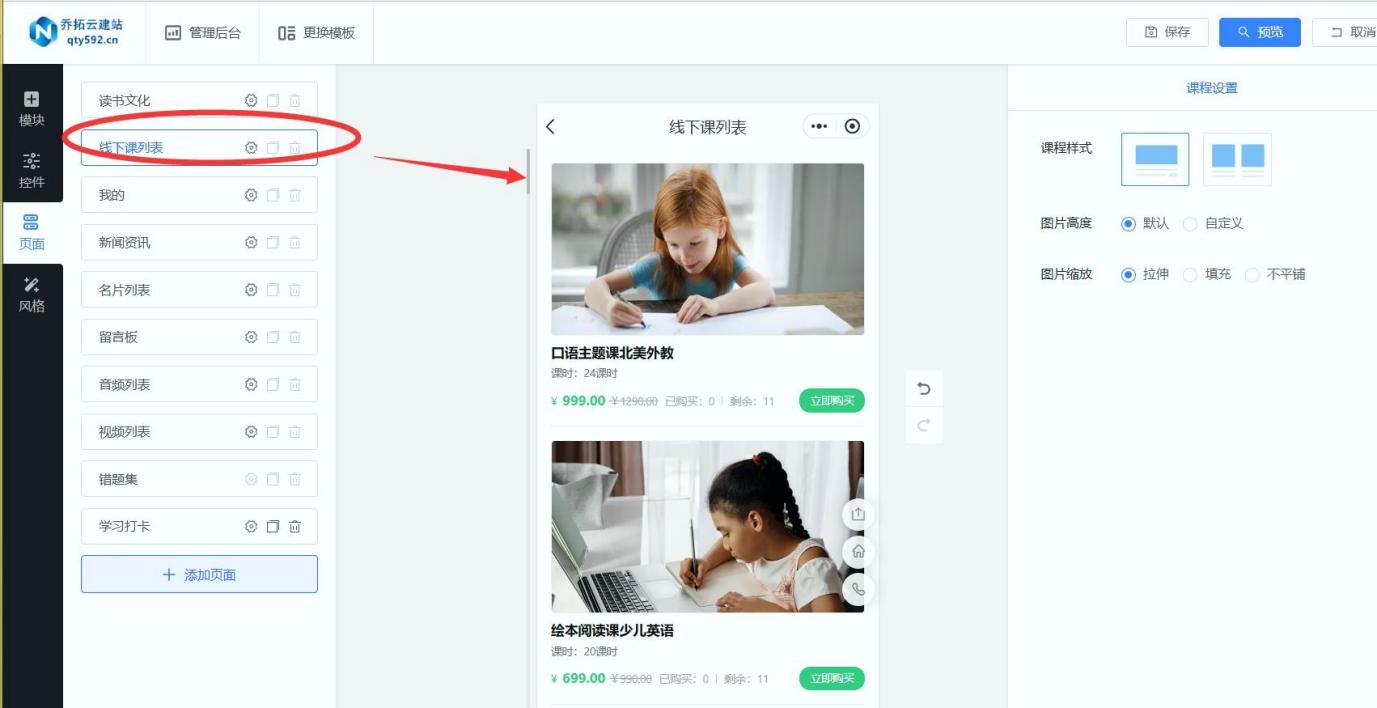Click the floating home icon in preview
The height and width of the screenshot is (708, 1377).
(858, 551)
